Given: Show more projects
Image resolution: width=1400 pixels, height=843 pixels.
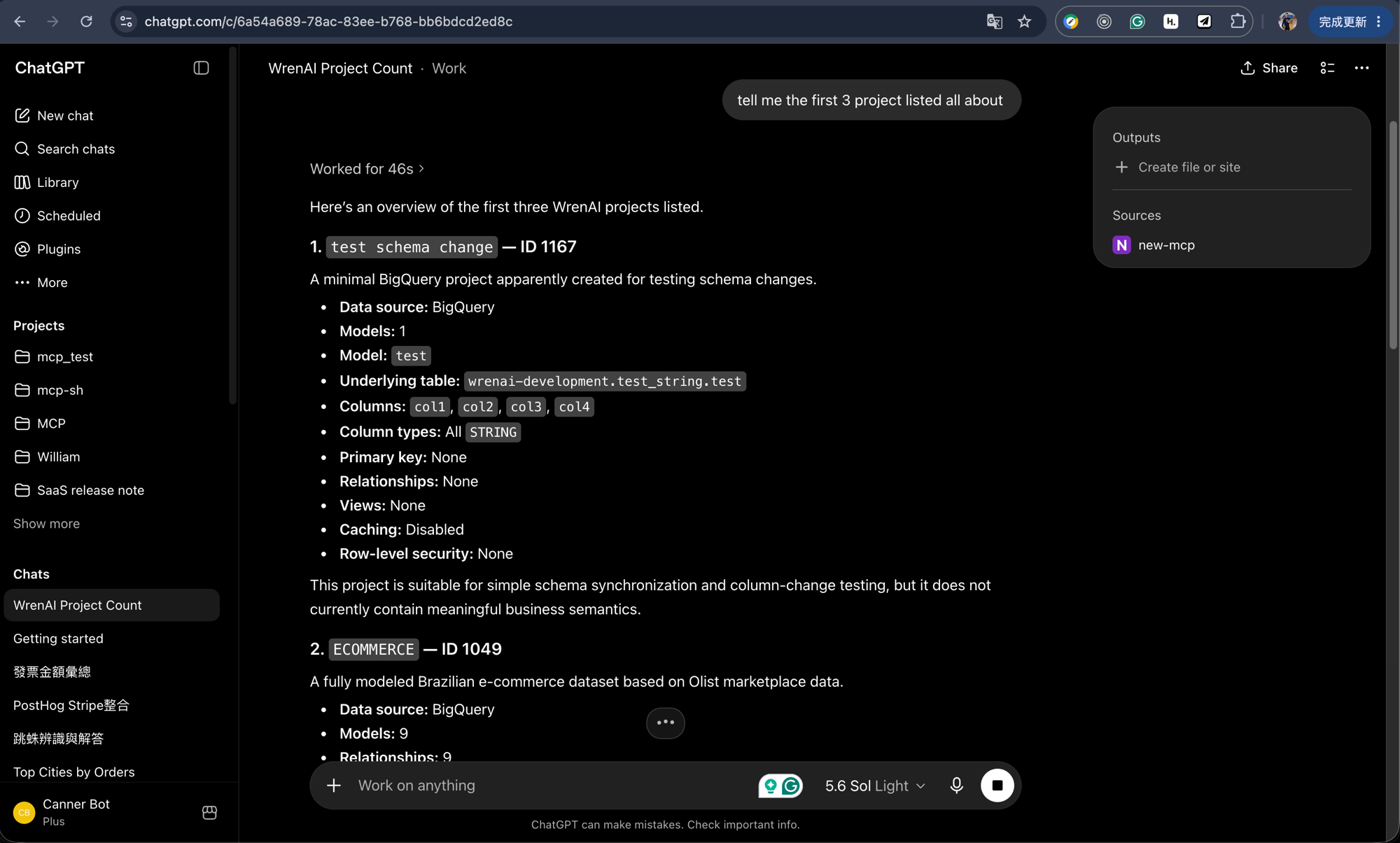Looking at the screenshot, I should click(46, 524).
